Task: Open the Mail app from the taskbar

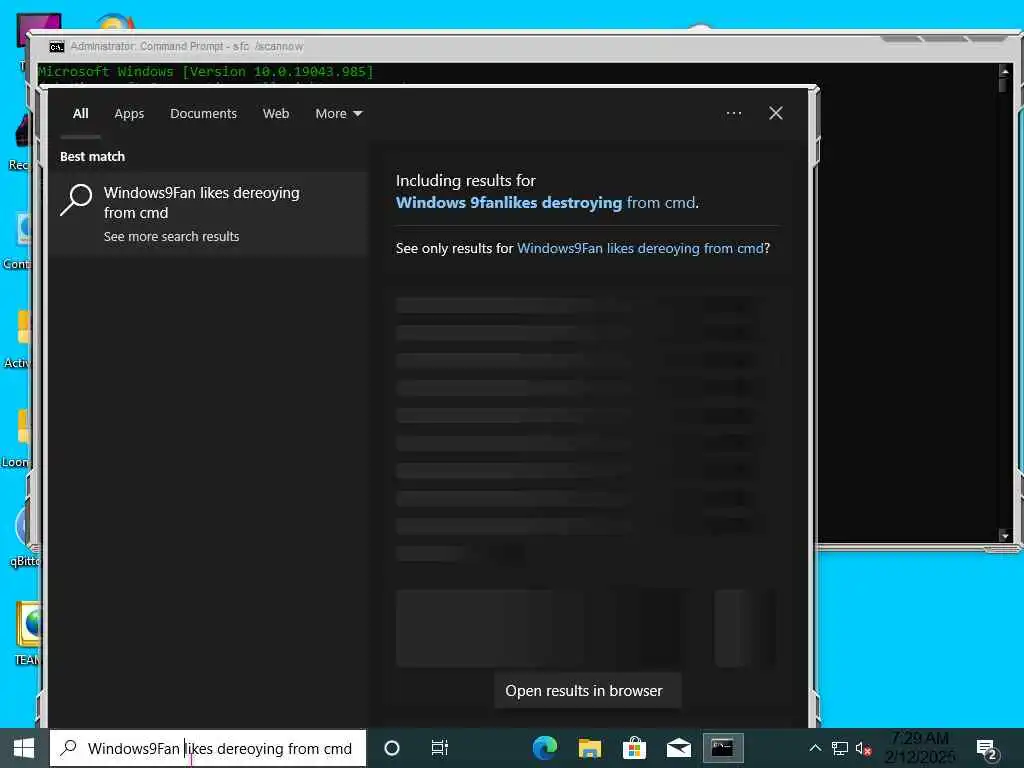Action: coord(679,748)
